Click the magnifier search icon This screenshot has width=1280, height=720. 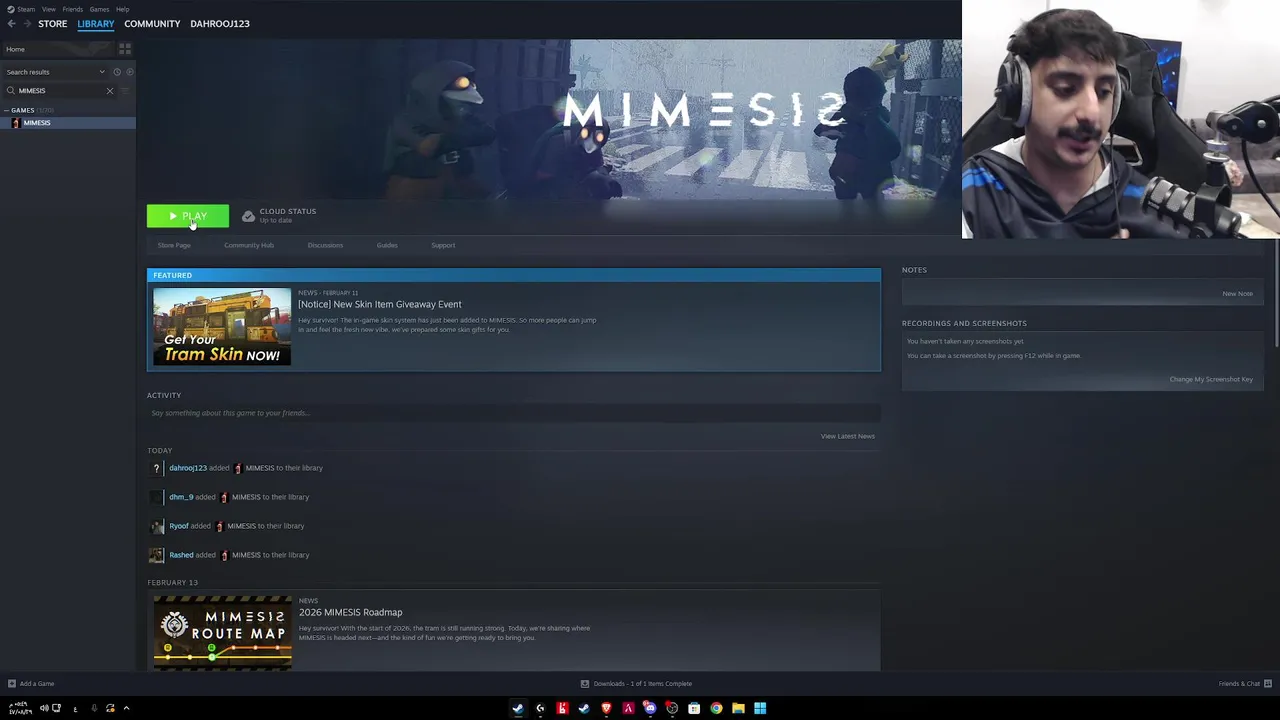pyautogui.click(x=11, y=90)
